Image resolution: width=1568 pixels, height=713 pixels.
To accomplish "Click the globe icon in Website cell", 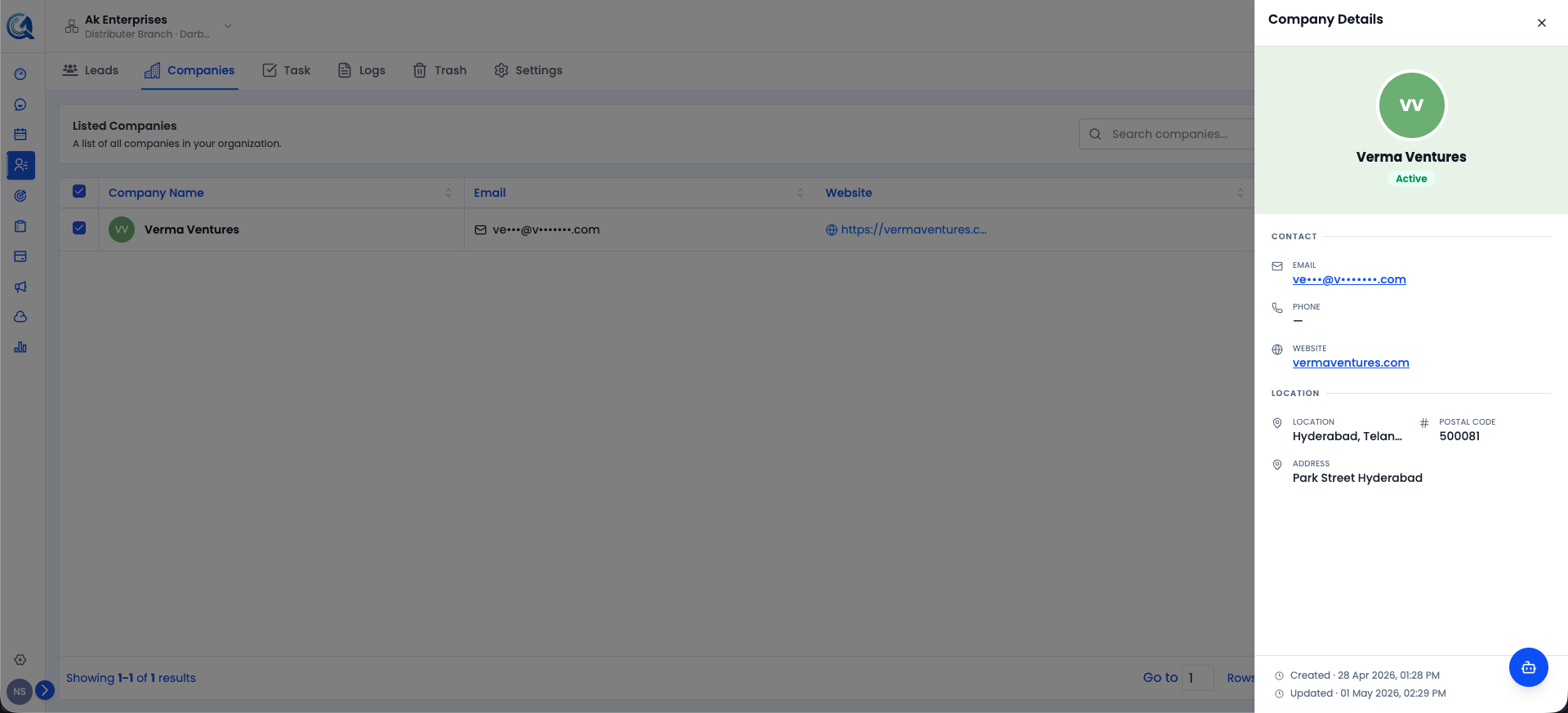I will [831, 229].
